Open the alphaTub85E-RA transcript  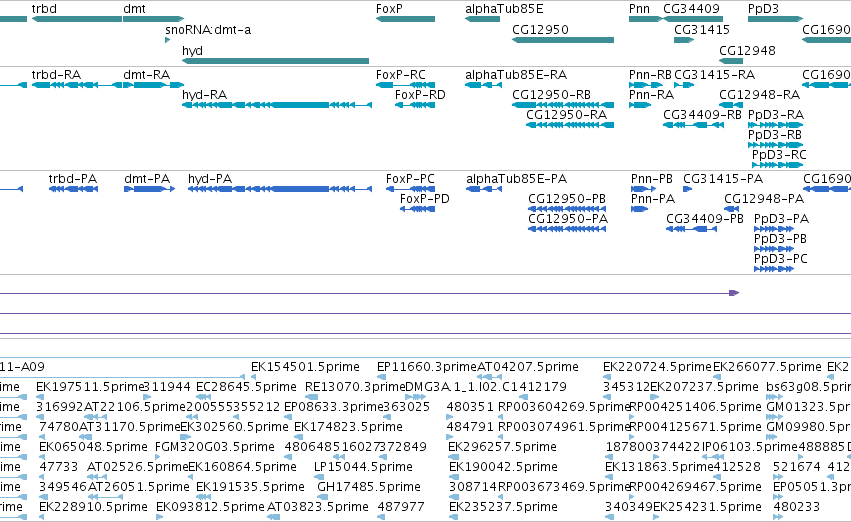[516, 74]
